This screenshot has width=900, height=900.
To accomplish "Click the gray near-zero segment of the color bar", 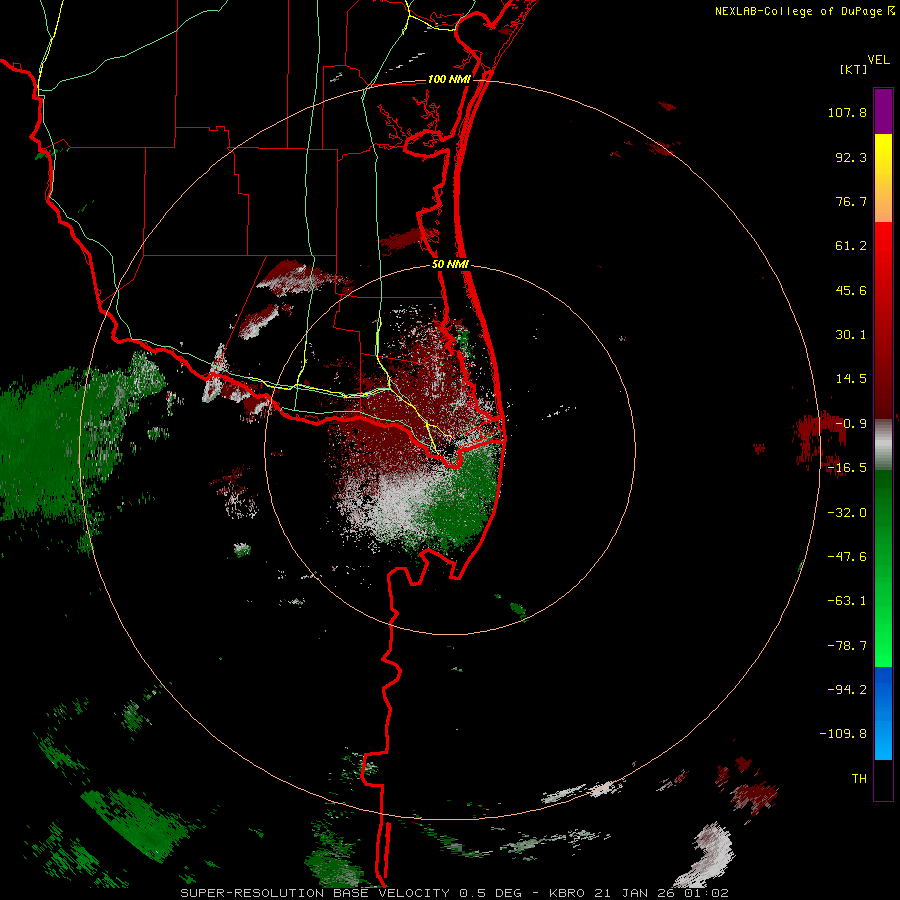I will pyautogui.click(x=883, y=445).
